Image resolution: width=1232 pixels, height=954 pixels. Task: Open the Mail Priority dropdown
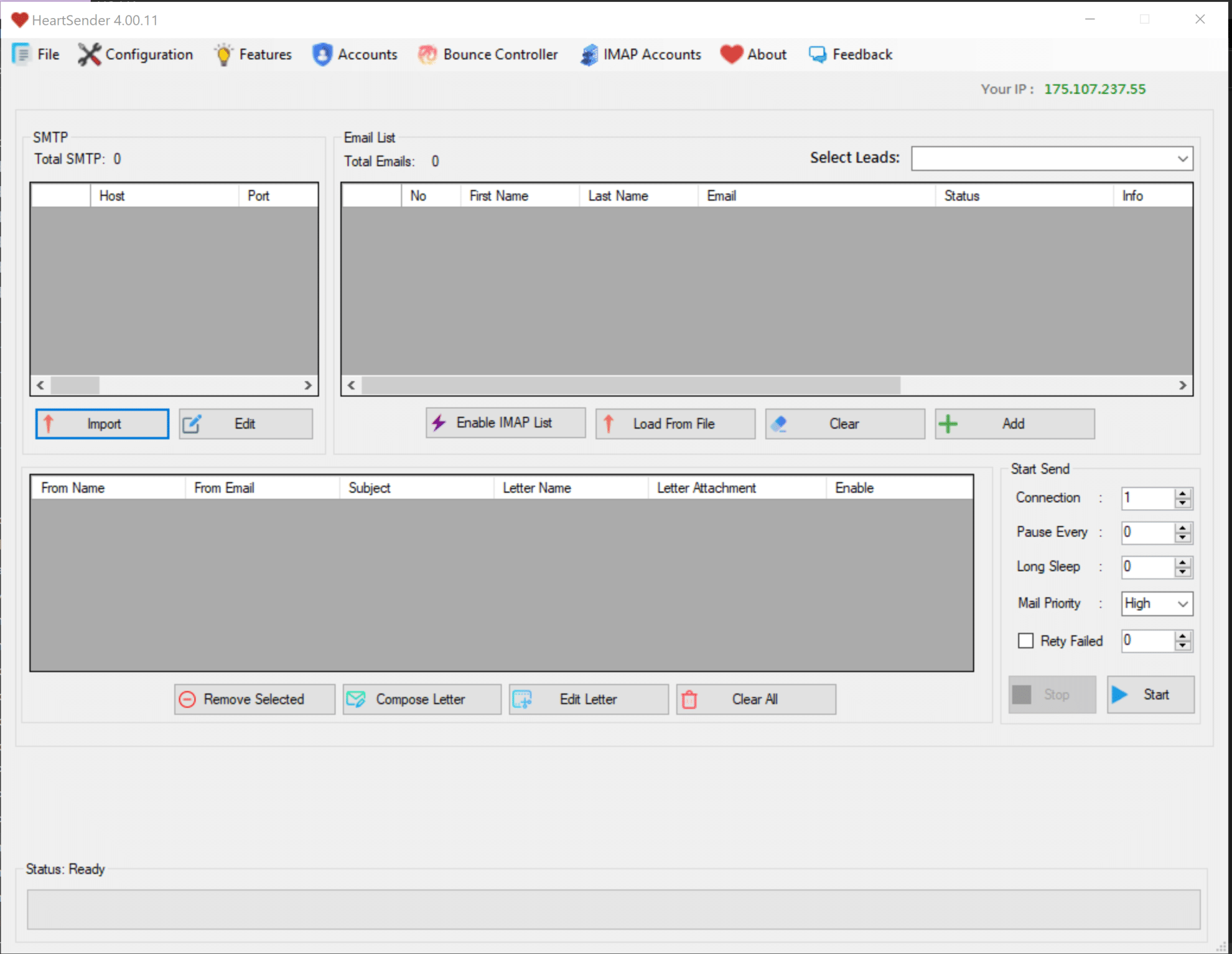click(1182, 604)
